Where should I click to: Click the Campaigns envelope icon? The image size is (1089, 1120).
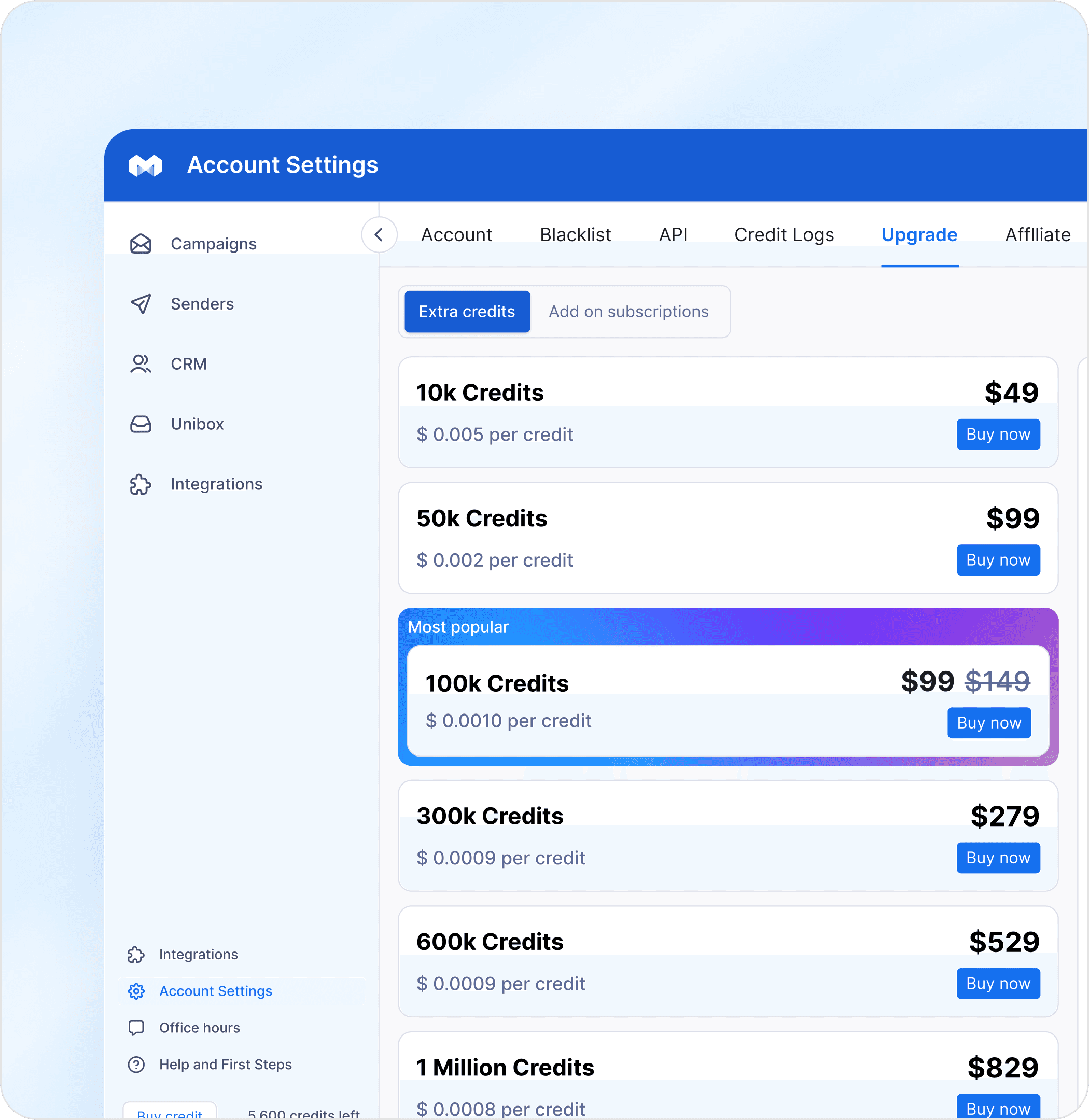[140, 244]
